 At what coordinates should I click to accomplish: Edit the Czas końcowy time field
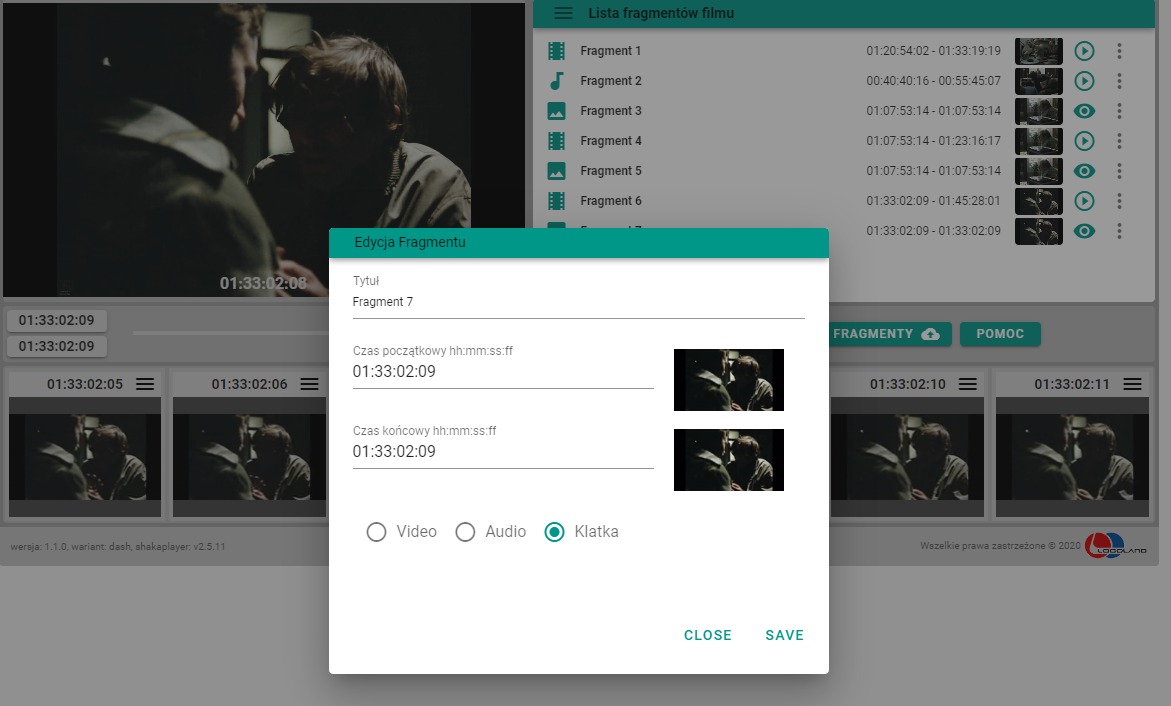pos(503,451)
